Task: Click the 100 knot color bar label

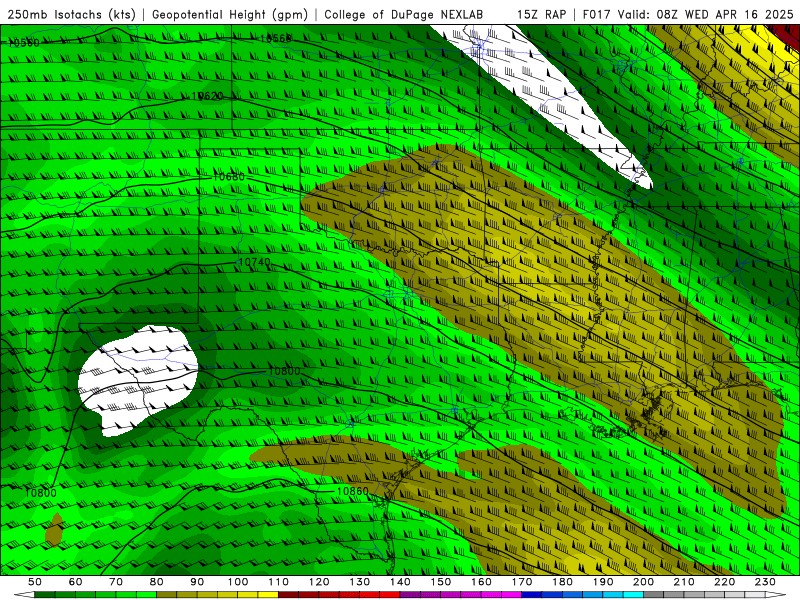Action: click(238, 582)
